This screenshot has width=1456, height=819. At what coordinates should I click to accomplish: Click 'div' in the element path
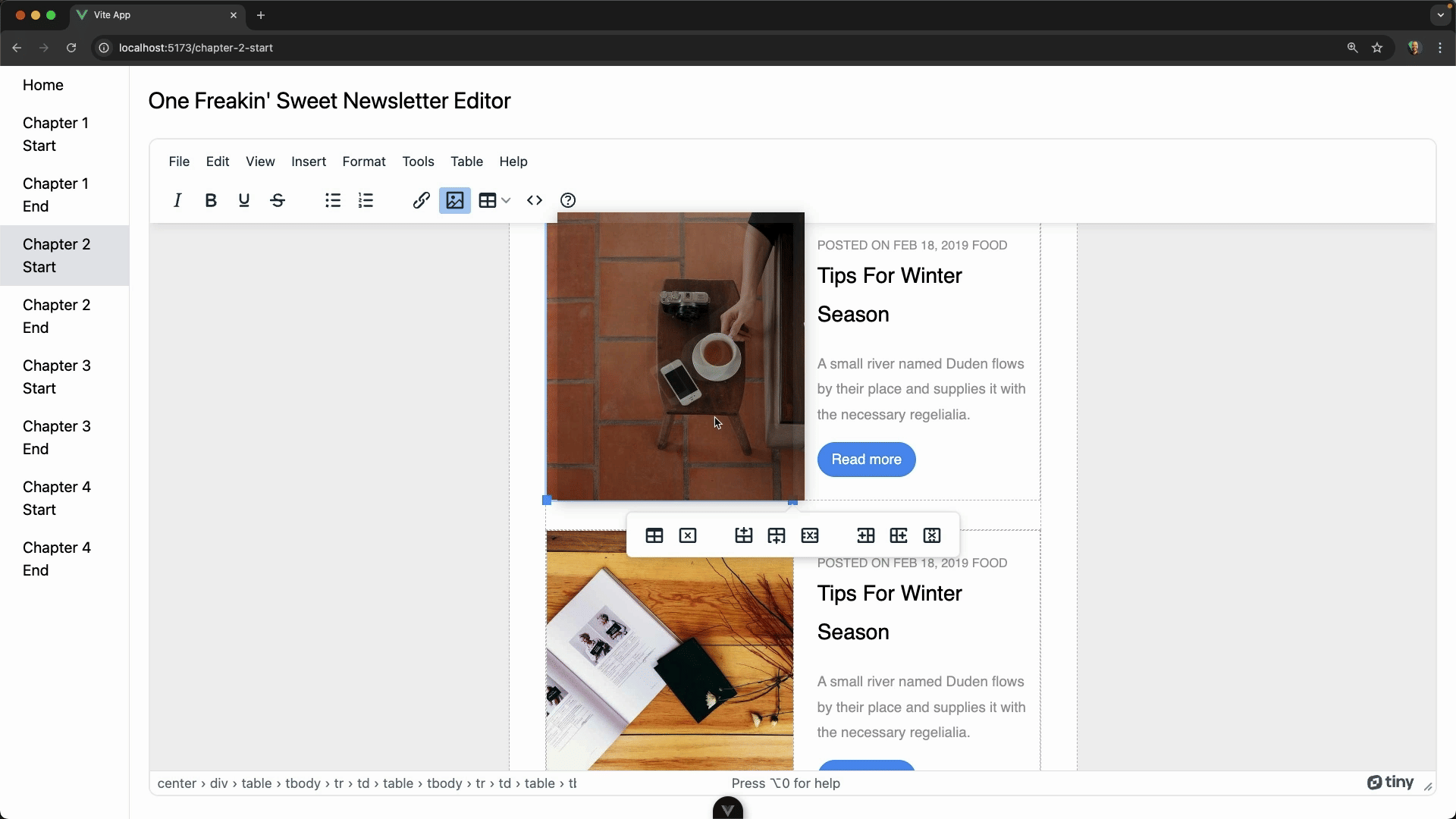coord(218,783)
